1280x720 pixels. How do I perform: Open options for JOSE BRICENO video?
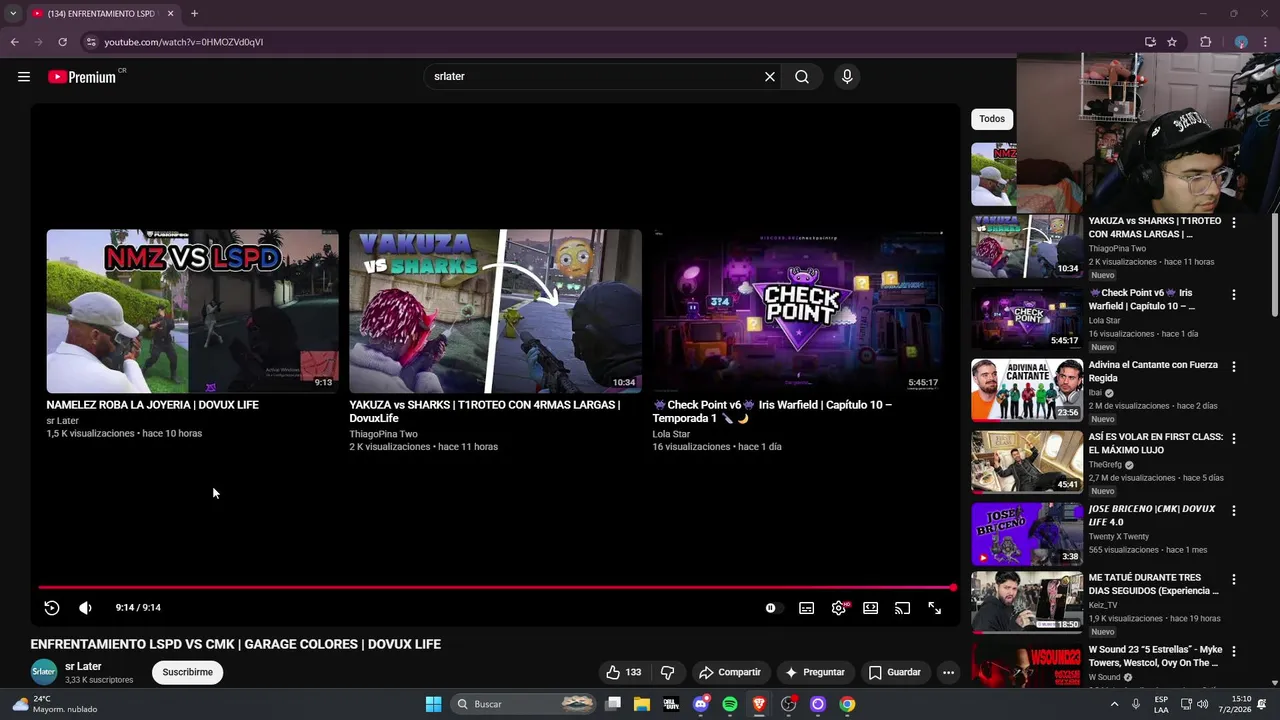1233,511
